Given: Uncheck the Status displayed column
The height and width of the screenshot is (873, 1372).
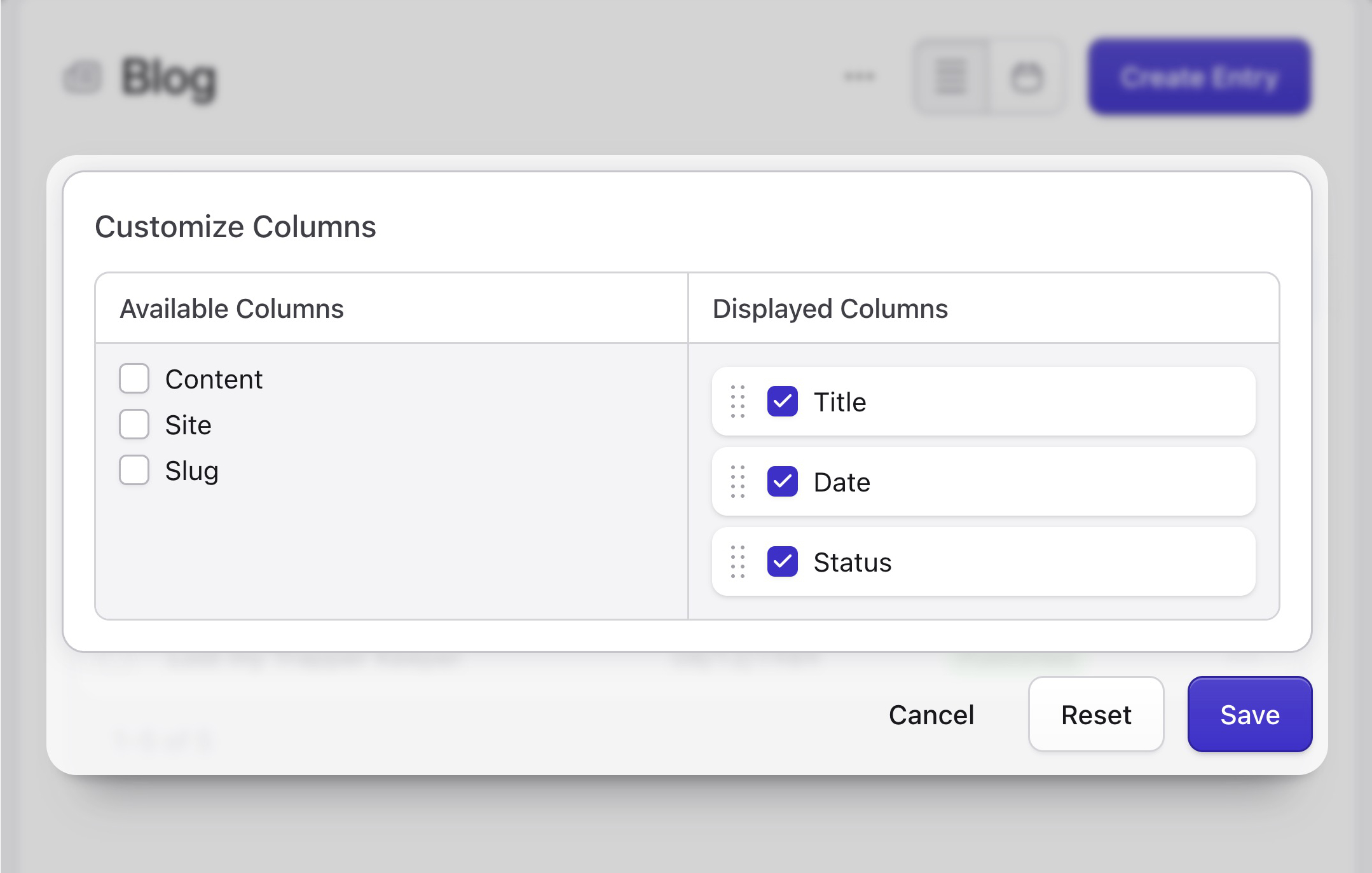Looking at the screenshot, I should pos(783,562).
